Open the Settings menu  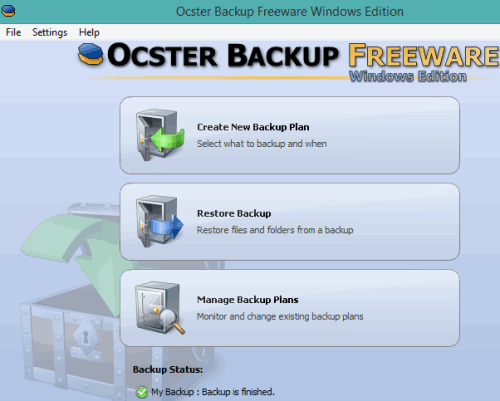point(50,32)
